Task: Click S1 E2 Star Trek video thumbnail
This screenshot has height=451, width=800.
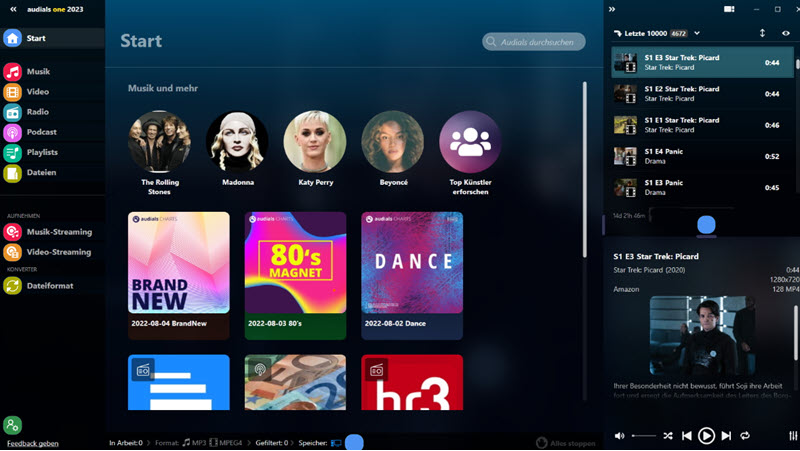Action: point(626,94)
